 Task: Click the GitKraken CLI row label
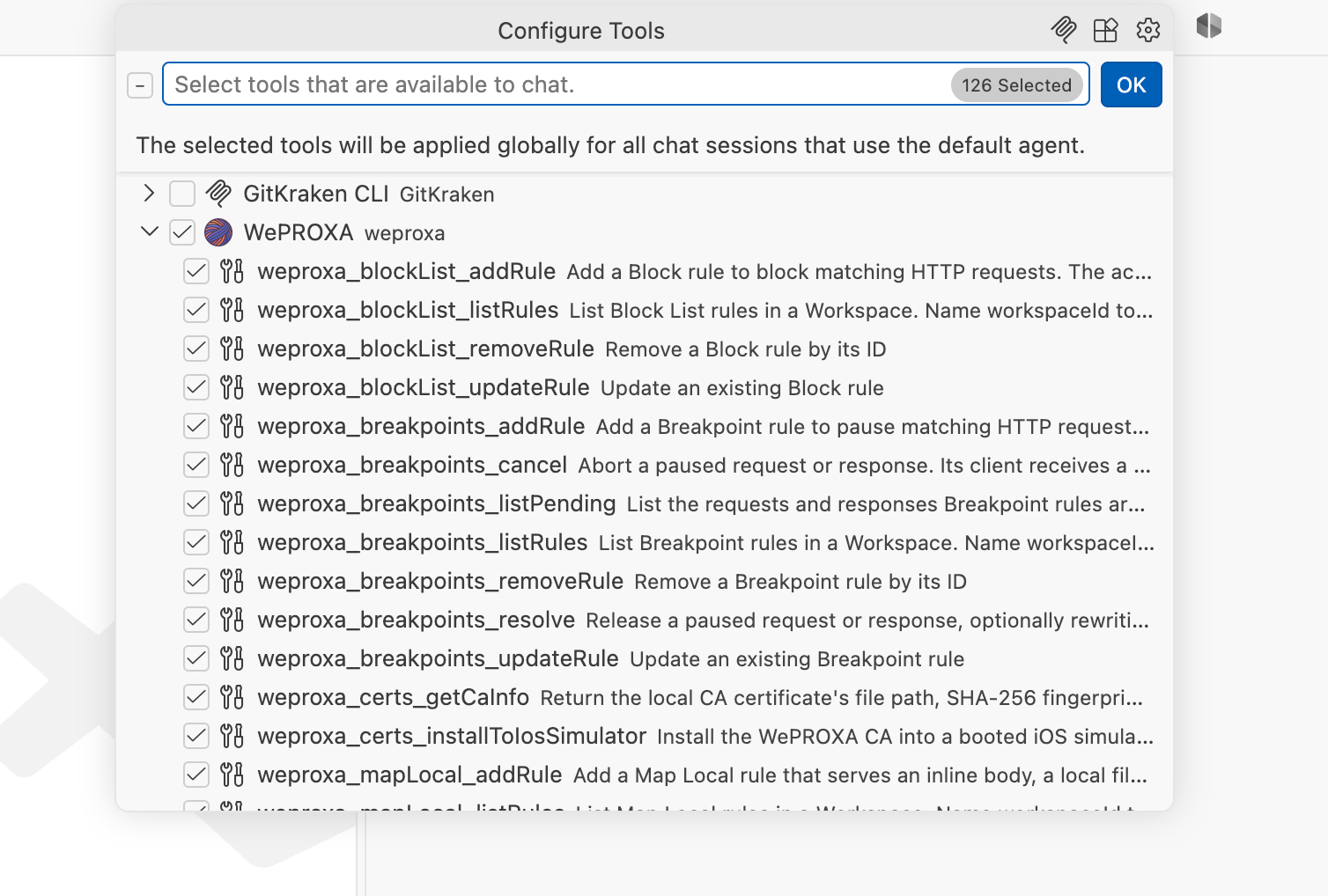[315, 194]
